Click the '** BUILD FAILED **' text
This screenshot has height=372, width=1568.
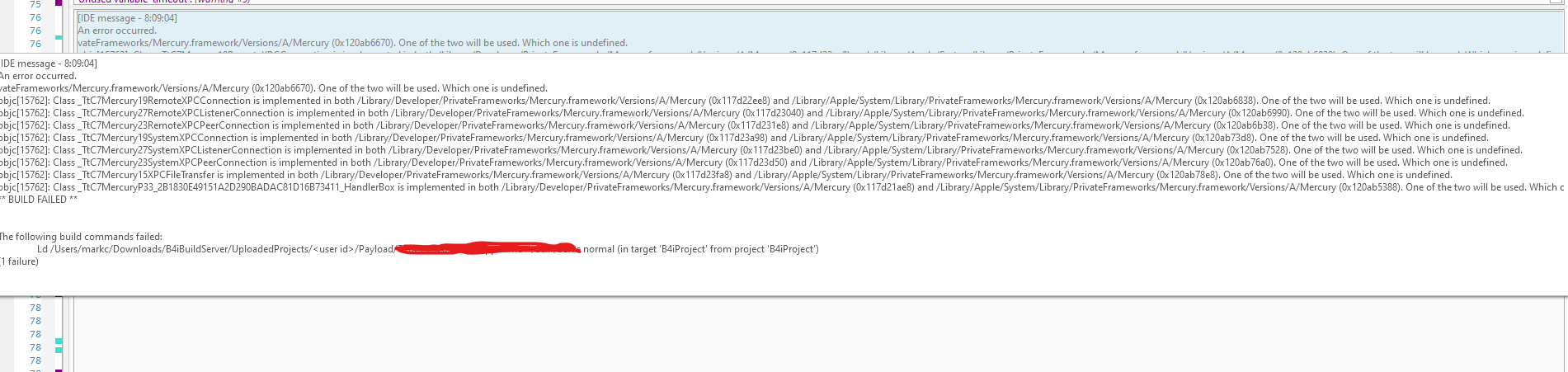[x=39, y=200]
